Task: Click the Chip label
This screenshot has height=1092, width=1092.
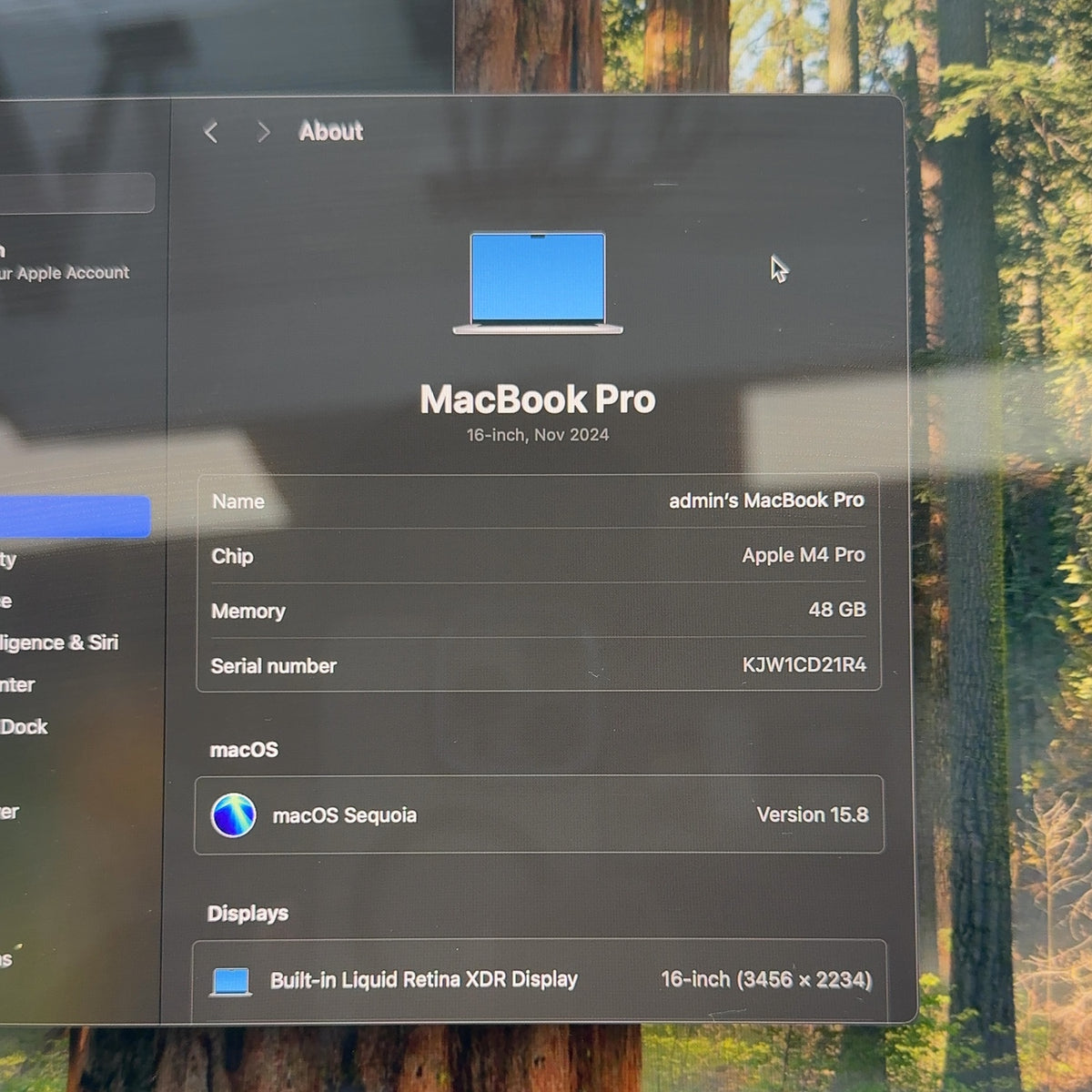Action: [232, 556]
